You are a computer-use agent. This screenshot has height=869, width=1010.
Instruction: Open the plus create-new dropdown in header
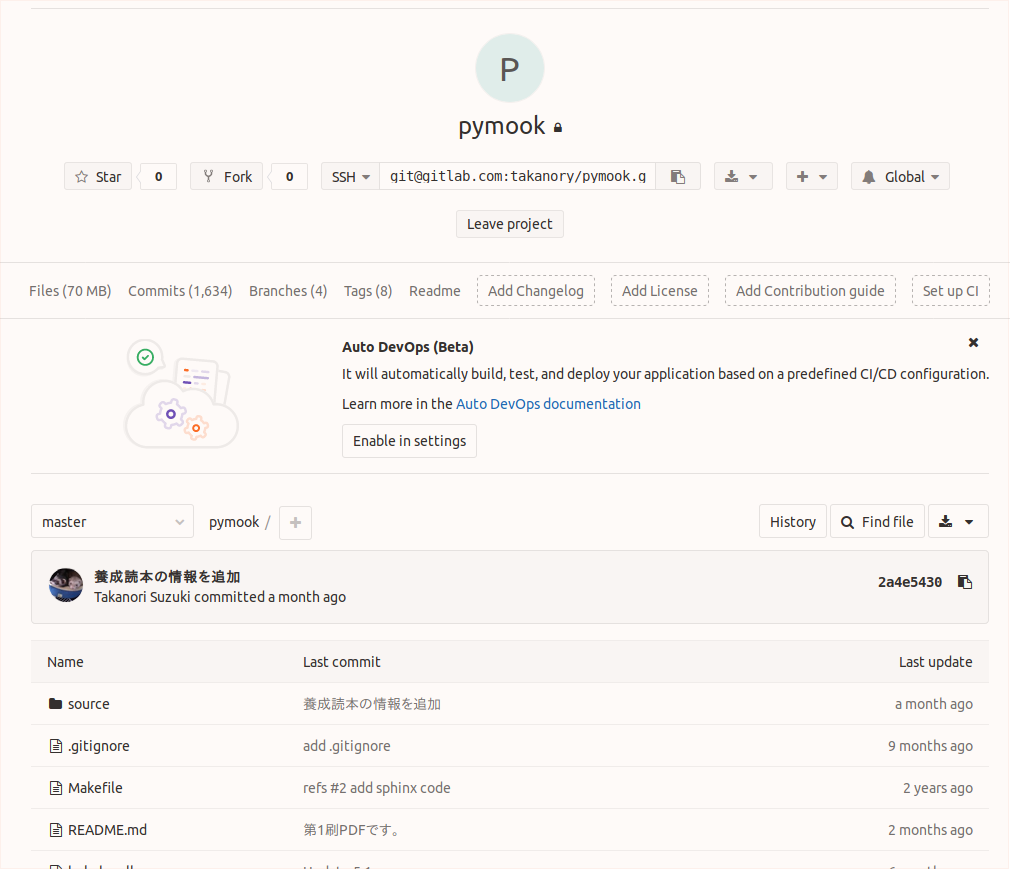(812, 177)
